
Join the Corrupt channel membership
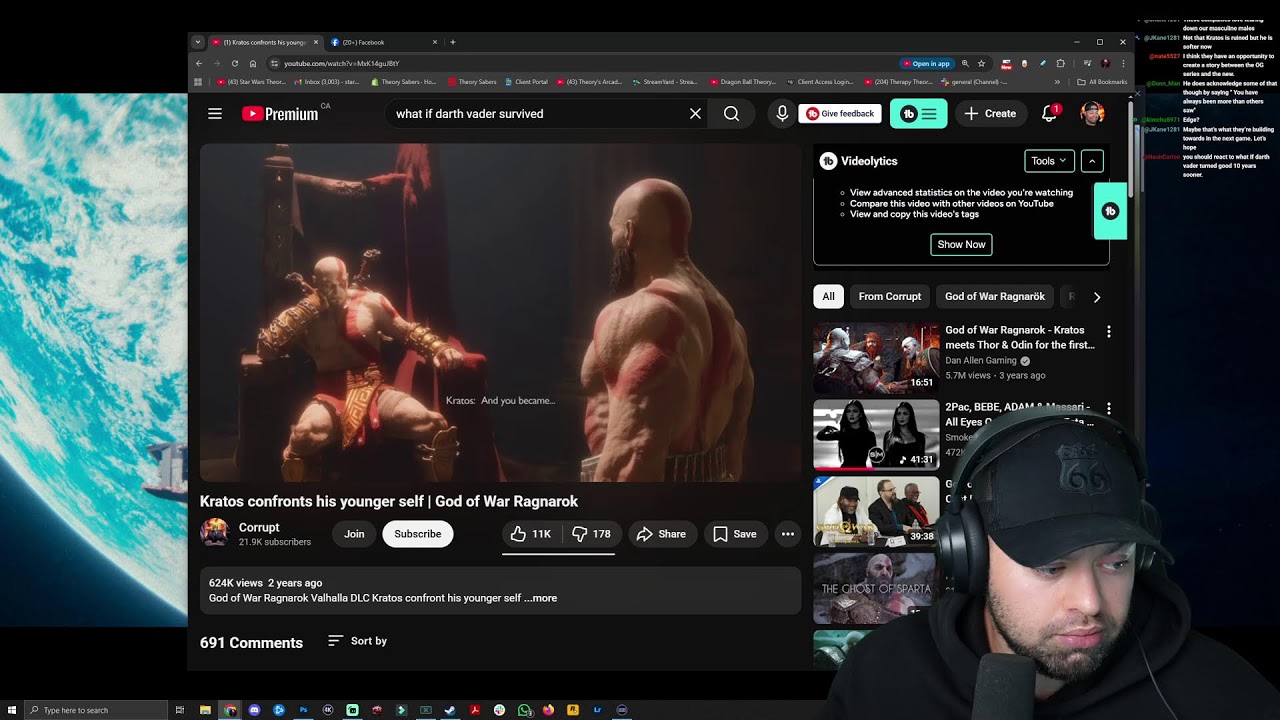tap(354, 534)
